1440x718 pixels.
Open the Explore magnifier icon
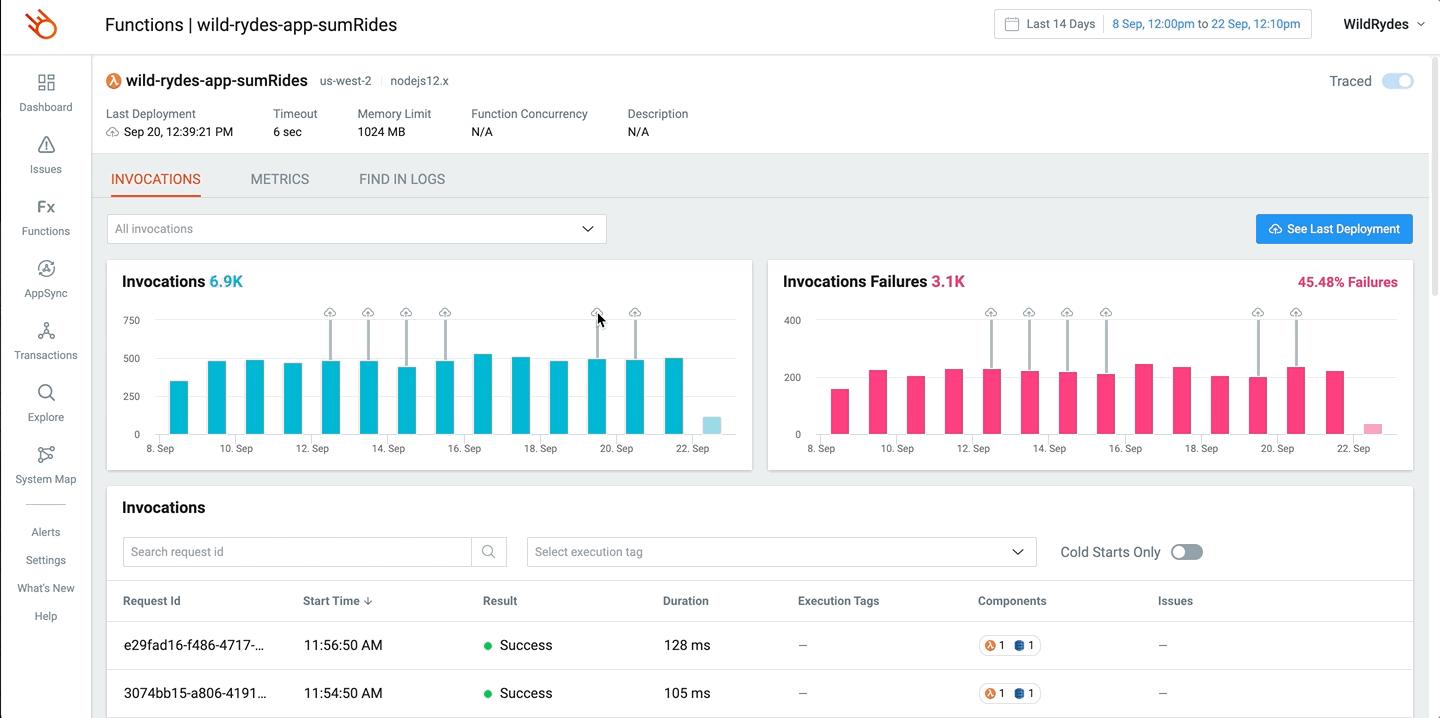pyautogui.click(x=46, y=392)
